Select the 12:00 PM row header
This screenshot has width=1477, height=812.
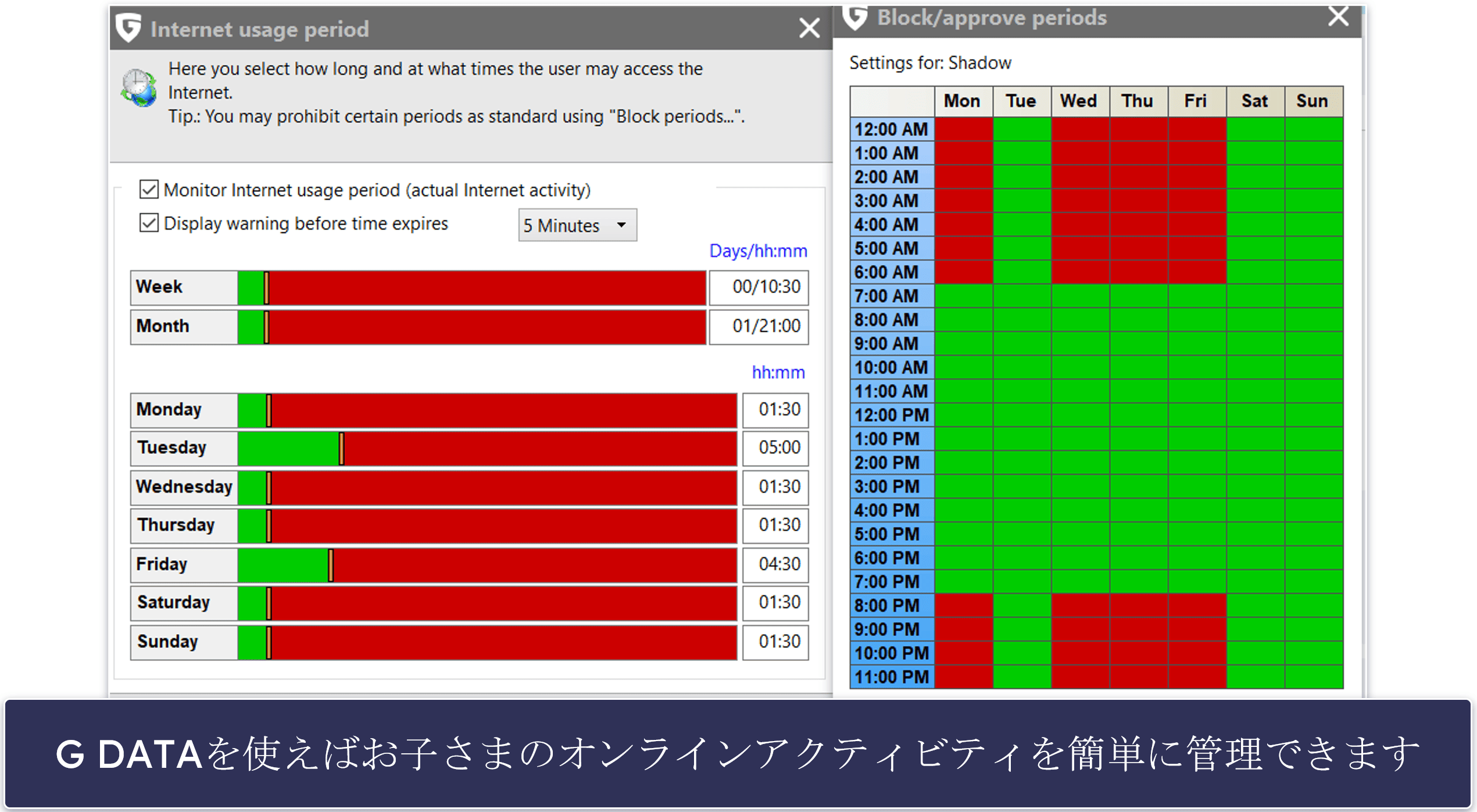pos(892,415)
